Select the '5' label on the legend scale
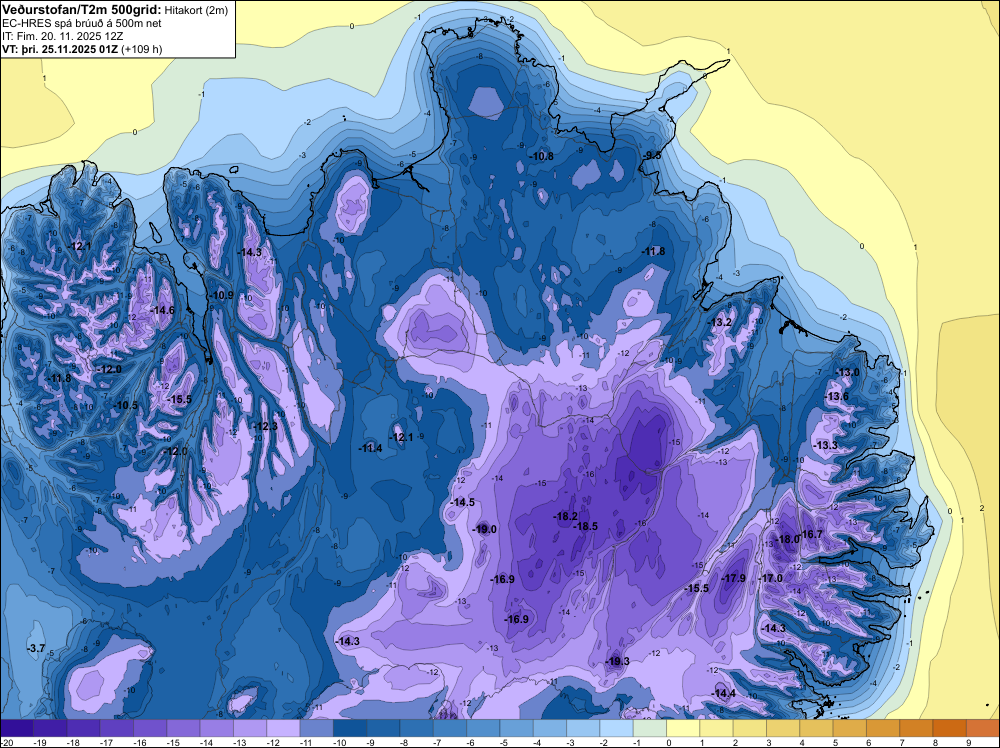This screenshot has width=1000, height=748. tap(834, 743)
